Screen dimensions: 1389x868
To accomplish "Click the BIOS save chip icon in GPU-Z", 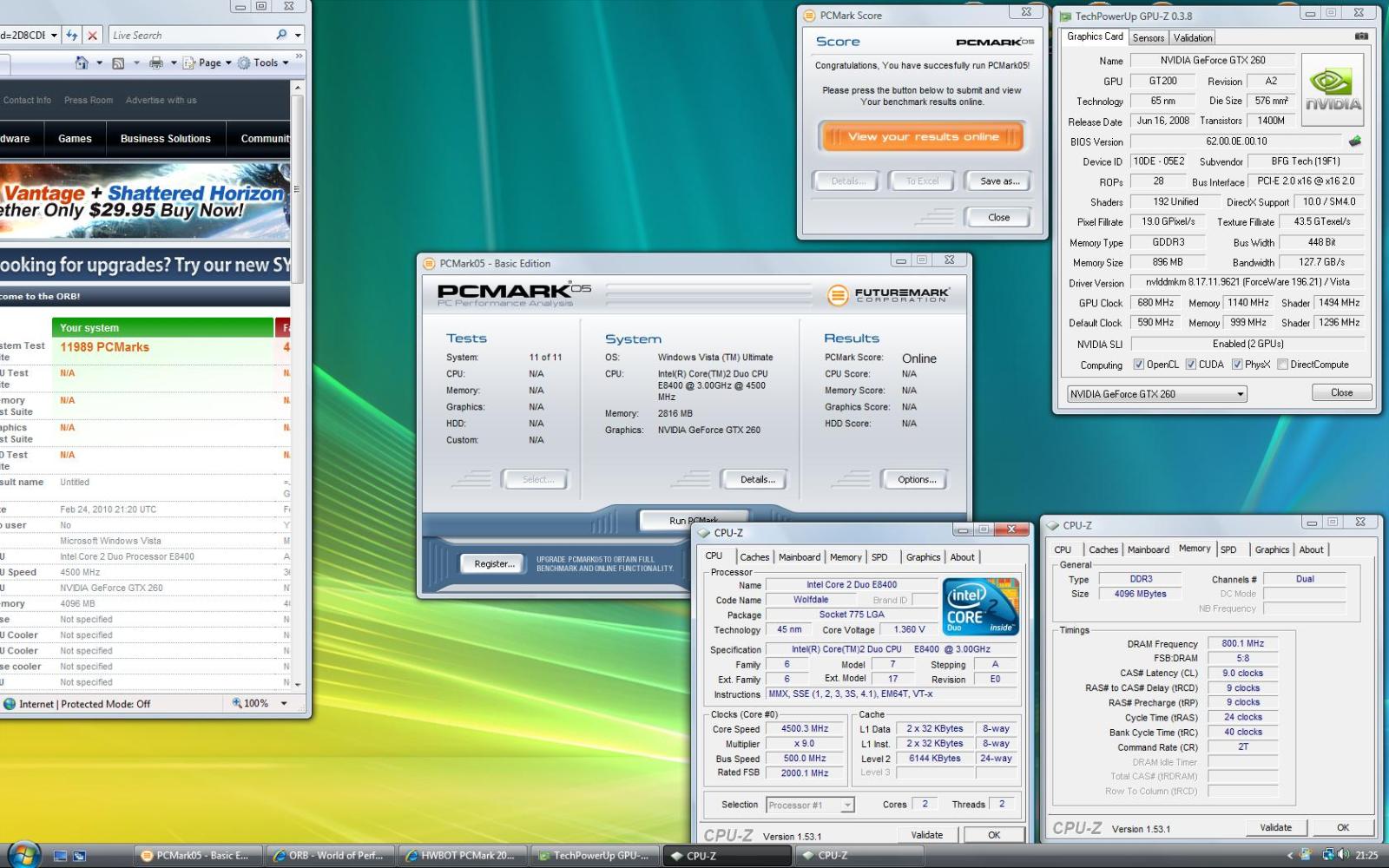I will [1354, 141].
